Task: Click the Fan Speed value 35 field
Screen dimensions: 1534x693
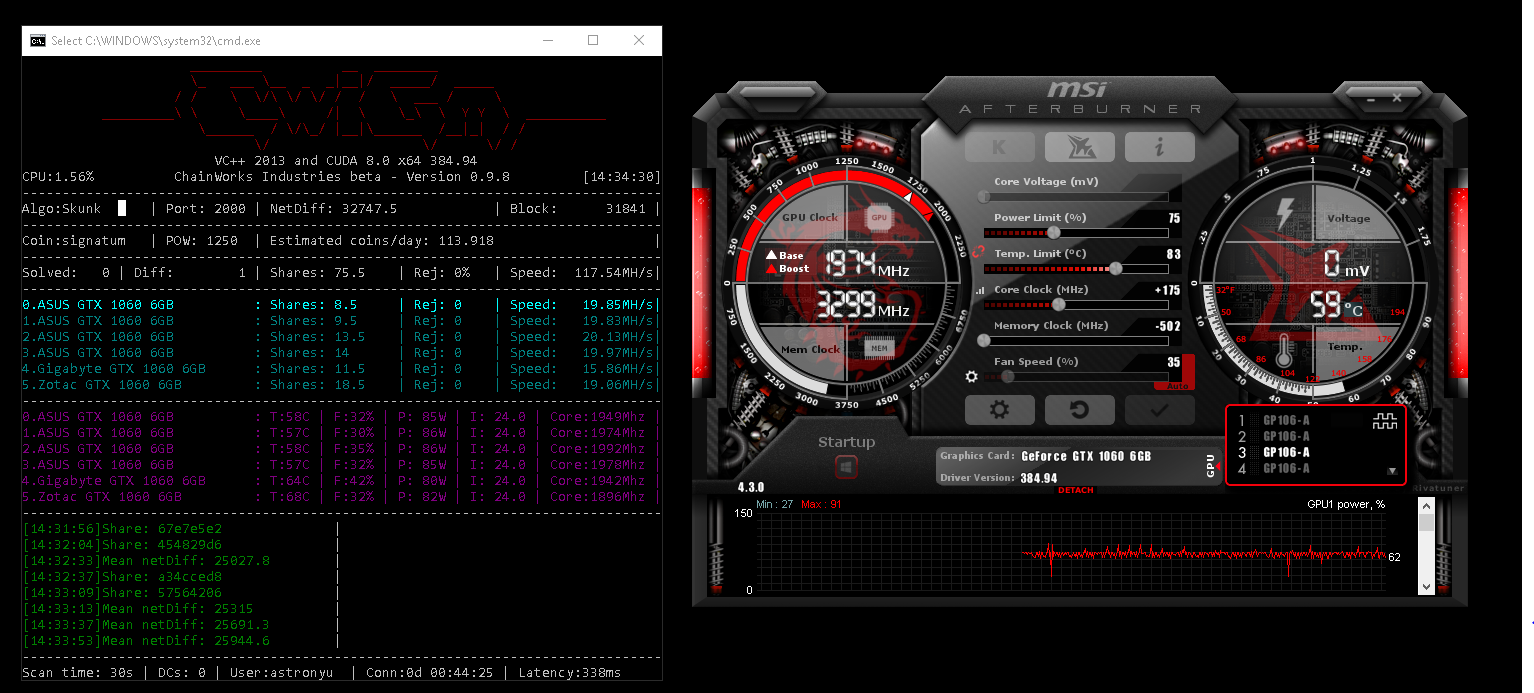Action: click(1174, 362)
